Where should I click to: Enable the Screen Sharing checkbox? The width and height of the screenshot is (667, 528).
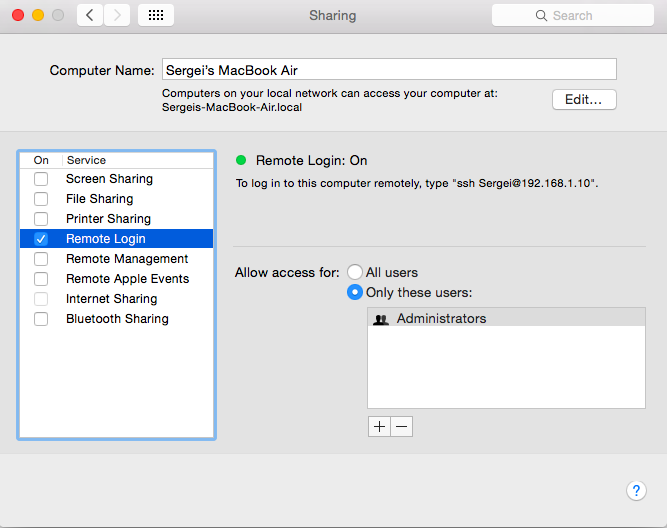coord(41,179)
